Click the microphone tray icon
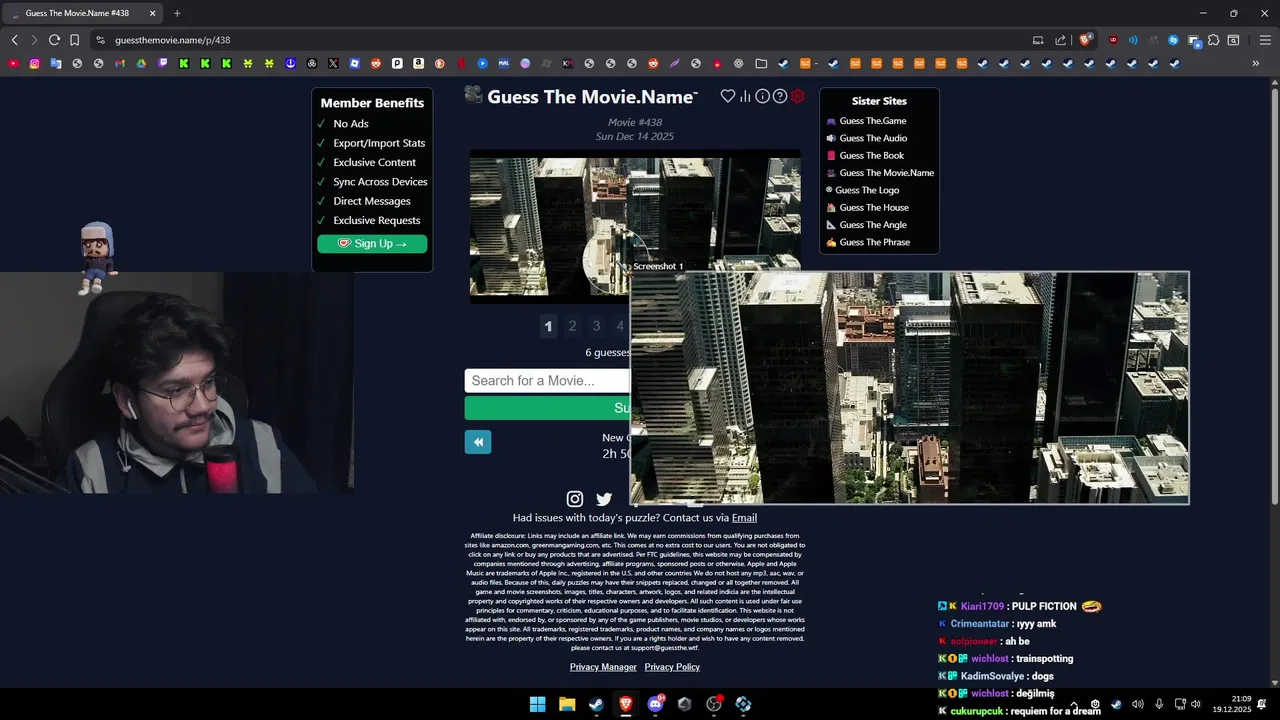 tap(1159, 704)
